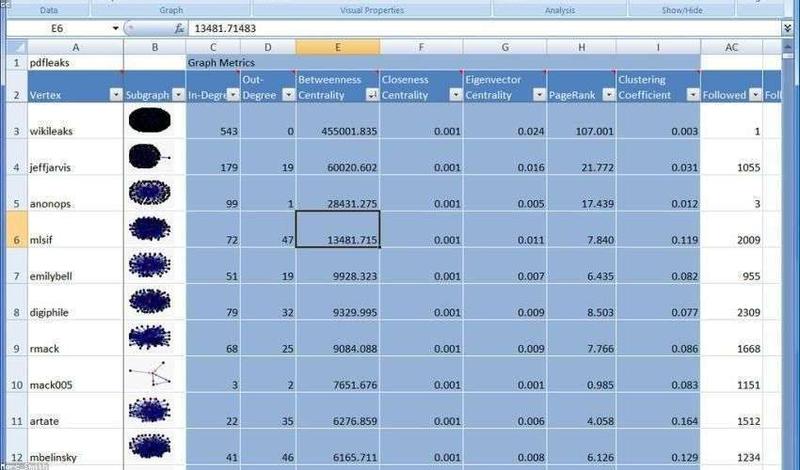Click the select-all corner of the sheet
Image resolution: width=800 pixels, height=470 pixels.
(17, 47)
